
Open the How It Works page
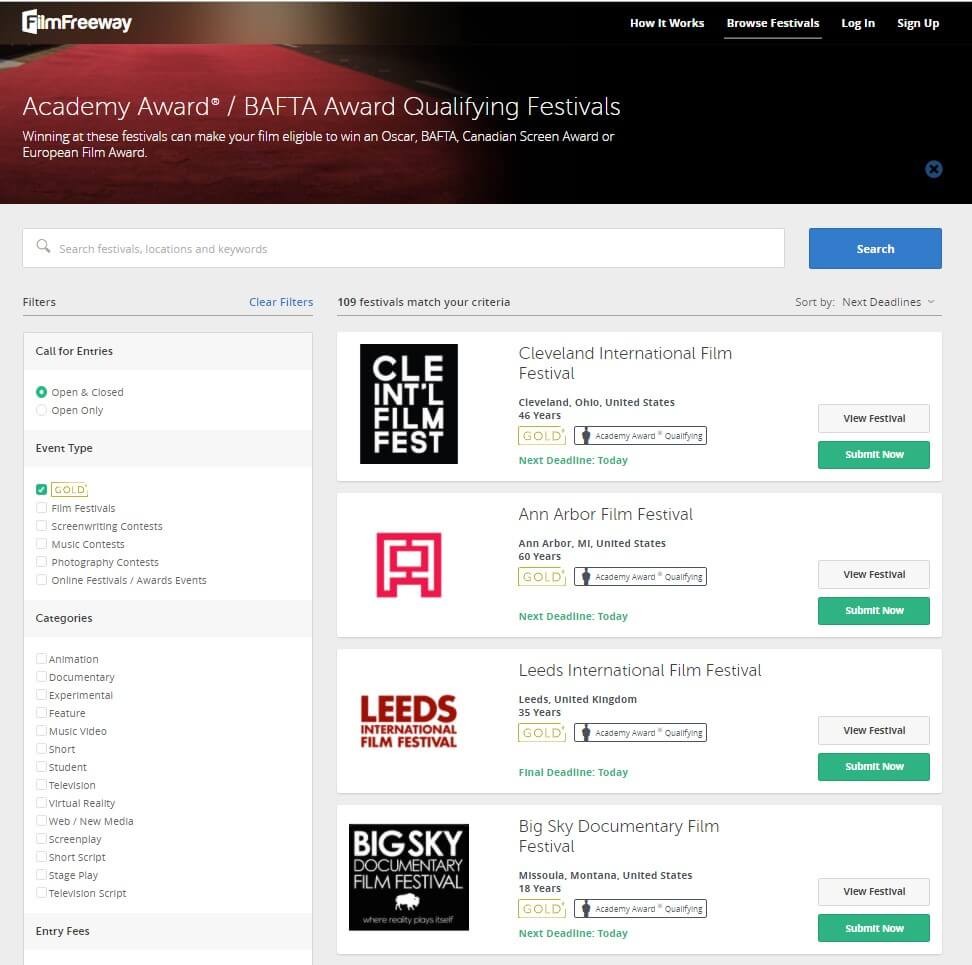[x=667, y=23]
